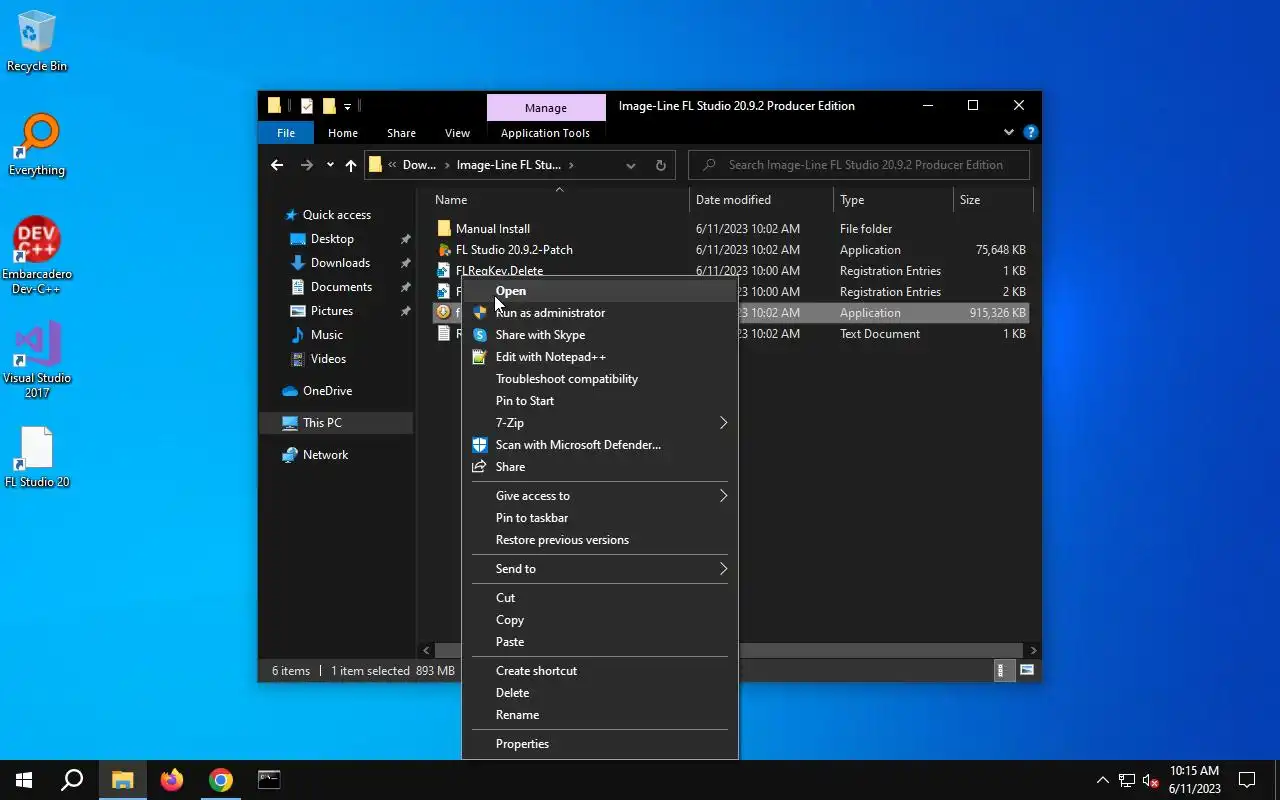Select This PC in navigation pane

pos(336,423)
